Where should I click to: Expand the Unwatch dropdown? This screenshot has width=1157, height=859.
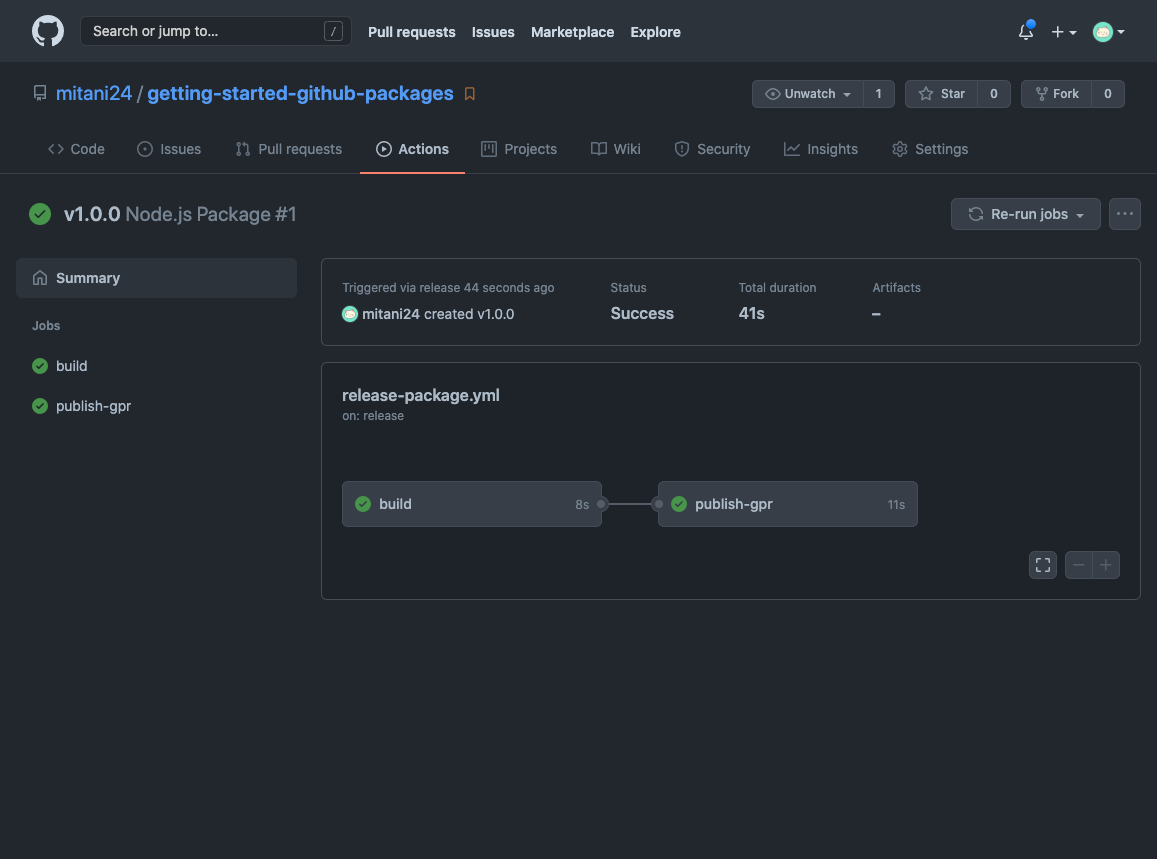pos(808,94)
